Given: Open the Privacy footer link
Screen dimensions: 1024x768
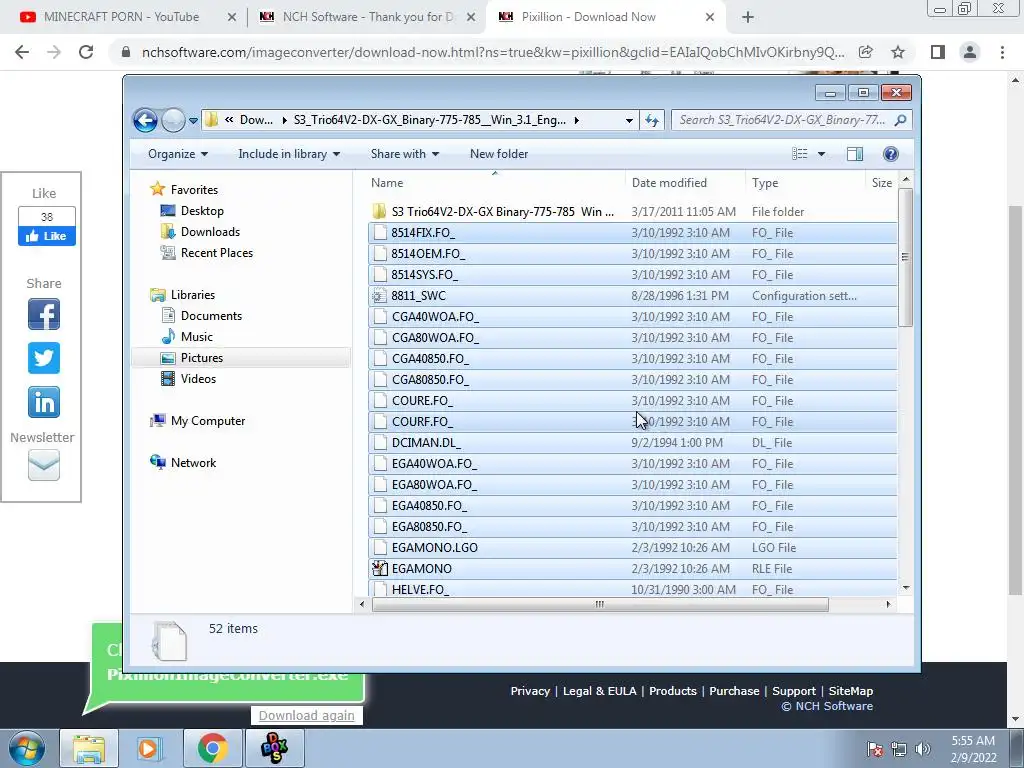Looking at the screenshot, I should [530, 691].
